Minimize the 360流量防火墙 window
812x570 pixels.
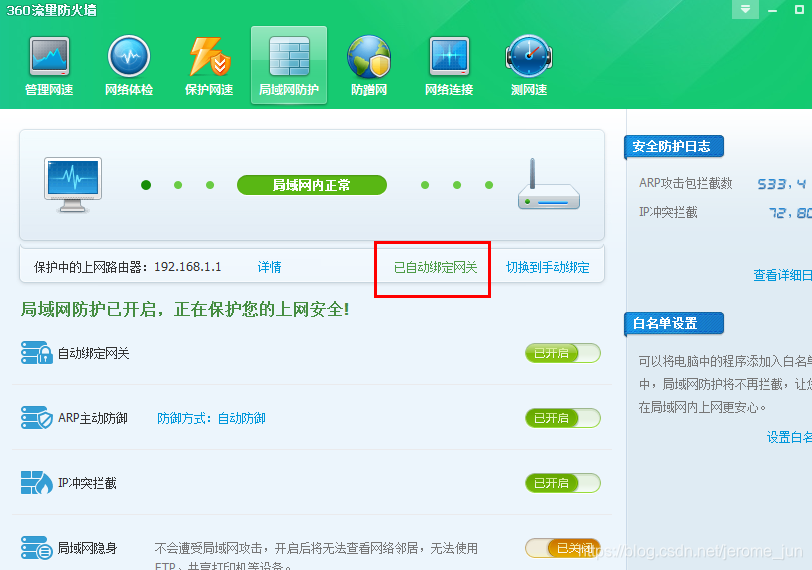click(772, 10)
